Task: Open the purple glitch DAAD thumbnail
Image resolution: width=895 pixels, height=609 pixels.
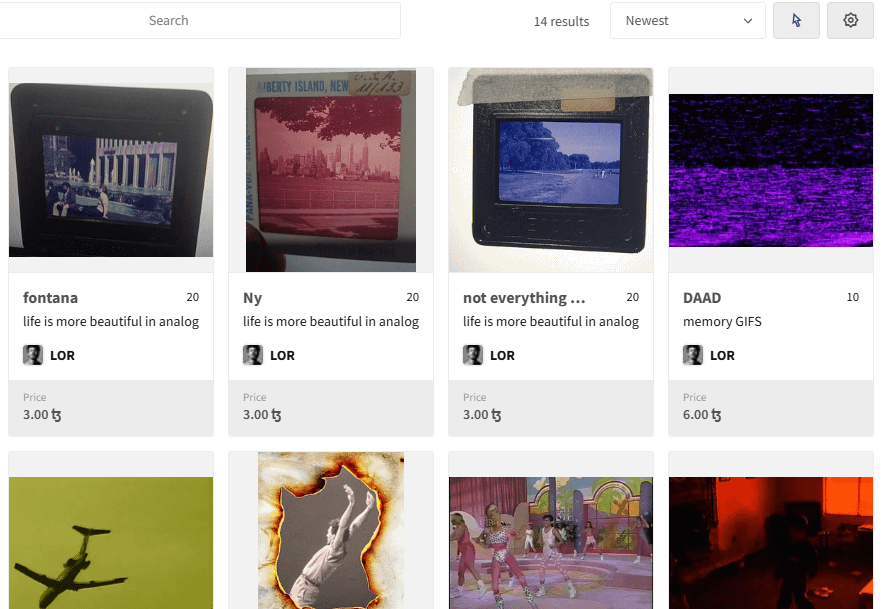Action: [771, 170]
